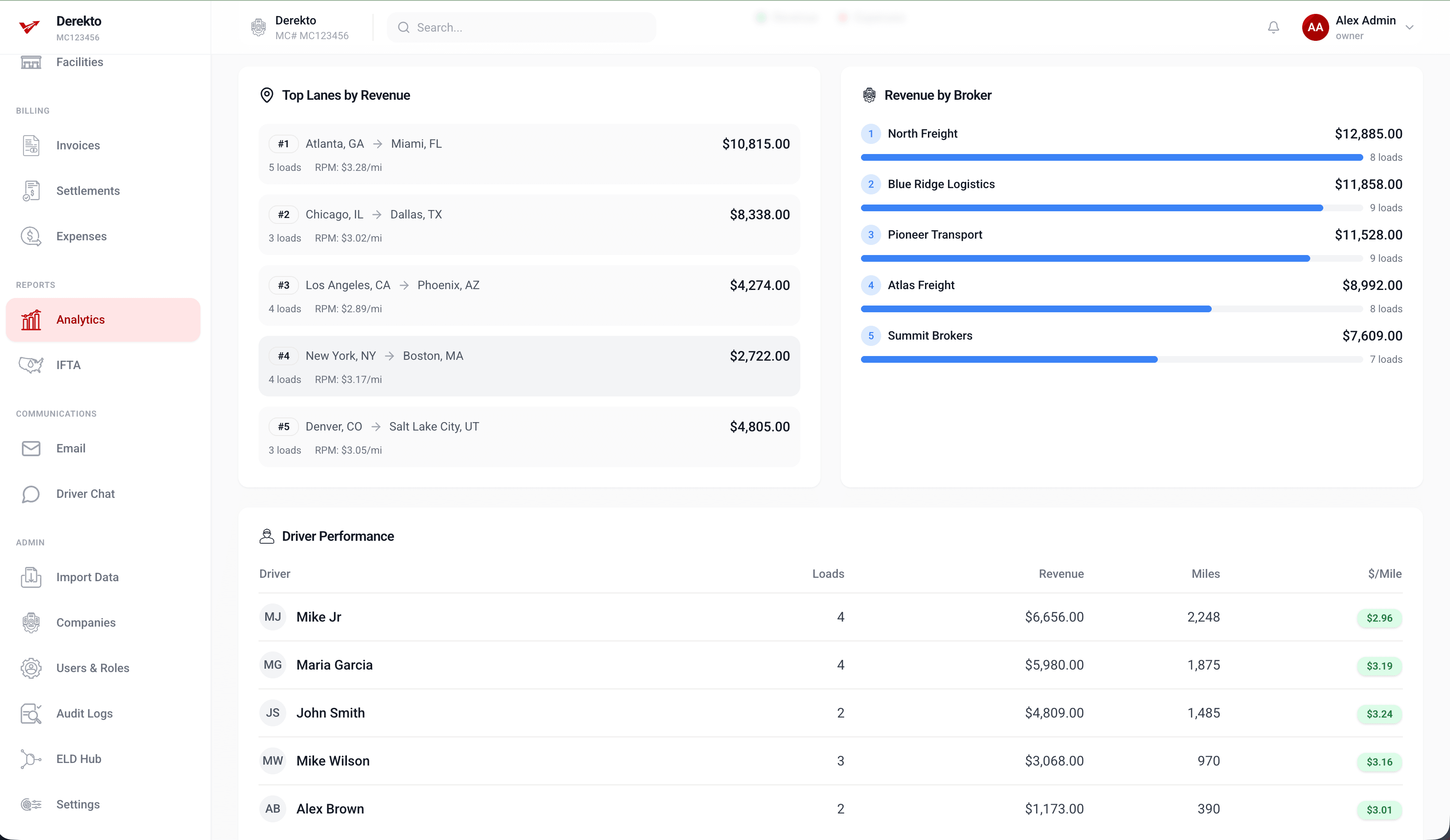Viewport: 1450px width, 840px height.
Task: Click the Maria Garcia driver name
Action: pyautogui.click(x=334, y=665)
